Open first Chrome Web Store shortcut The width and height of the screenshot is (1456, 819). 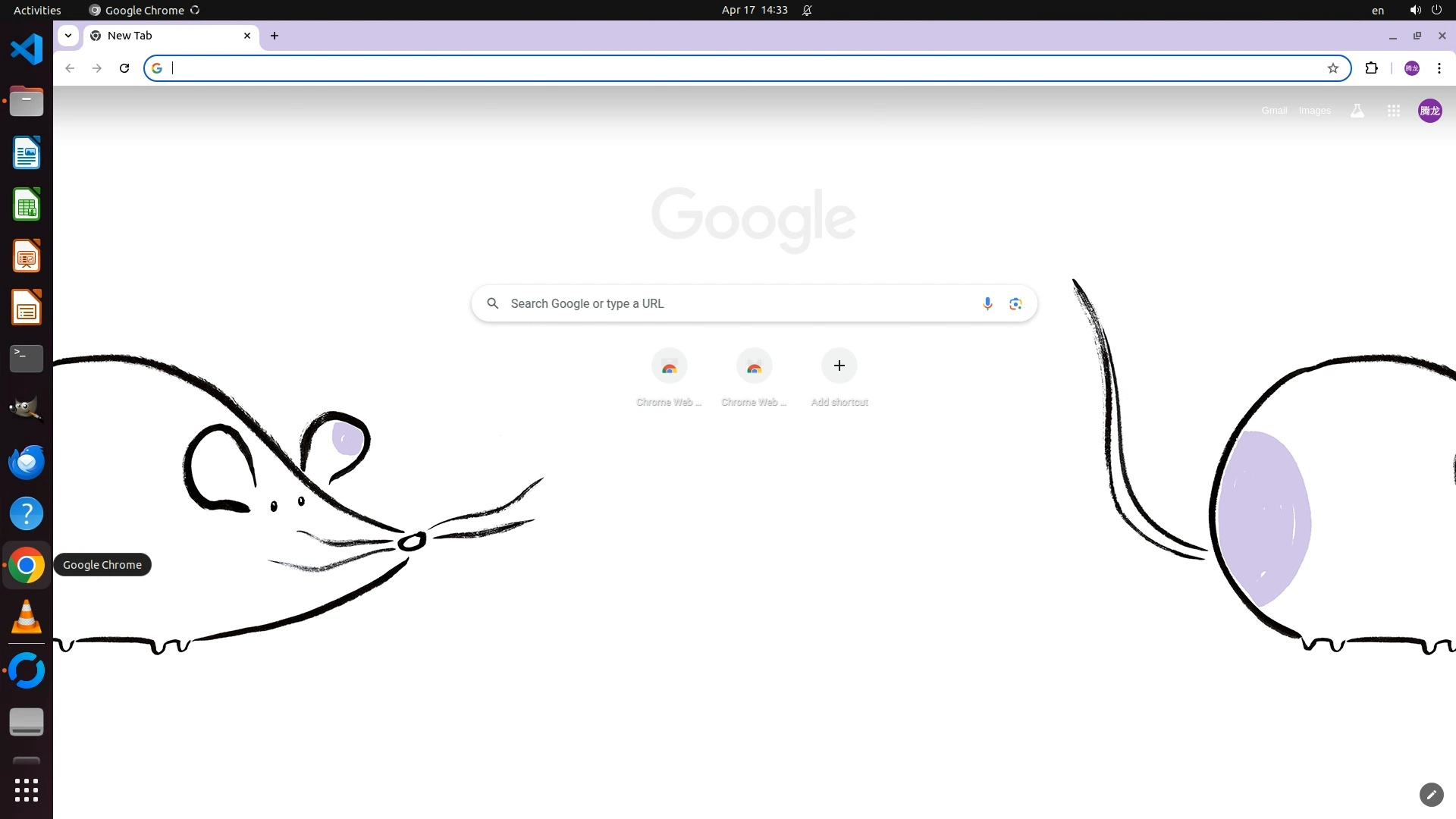(x=669, y=366)
